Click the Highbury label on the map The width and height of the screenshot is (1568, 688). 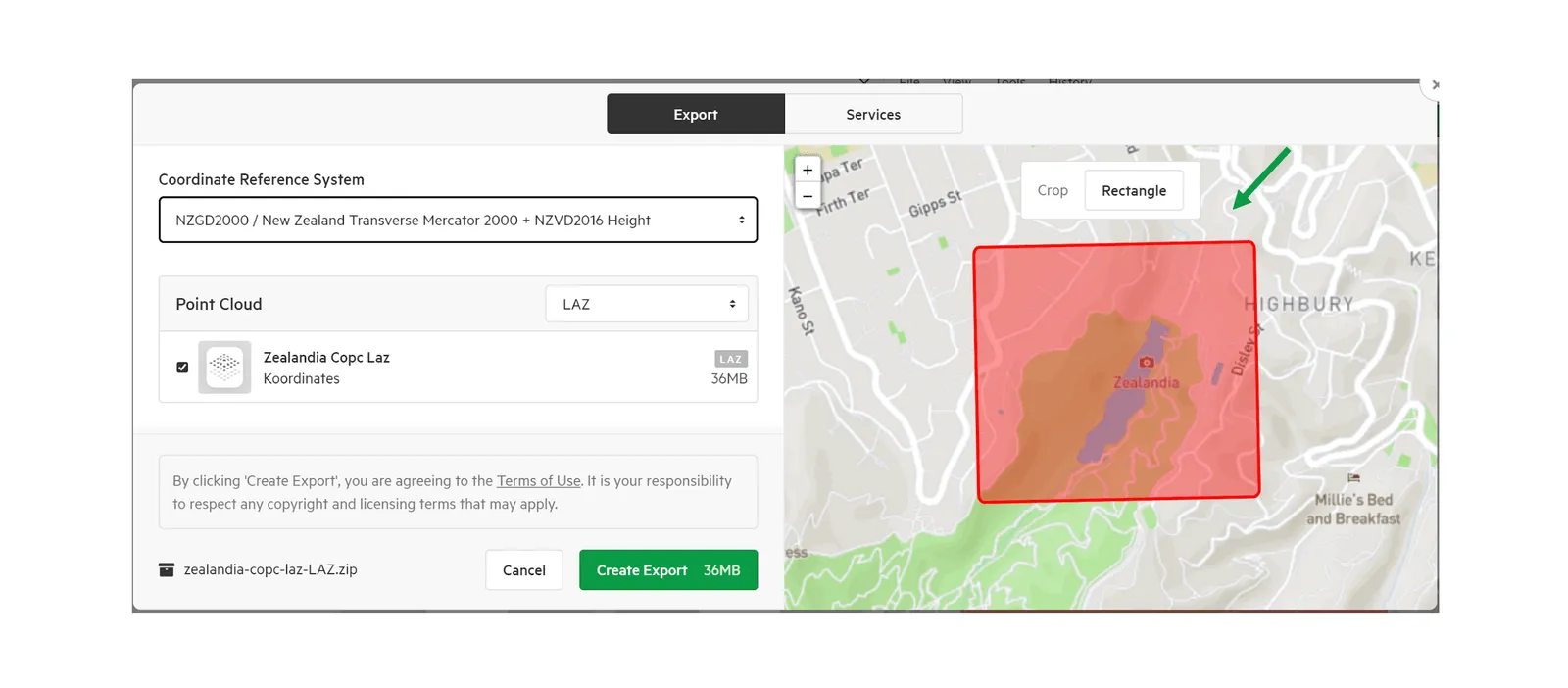(x=1299, y=304)
